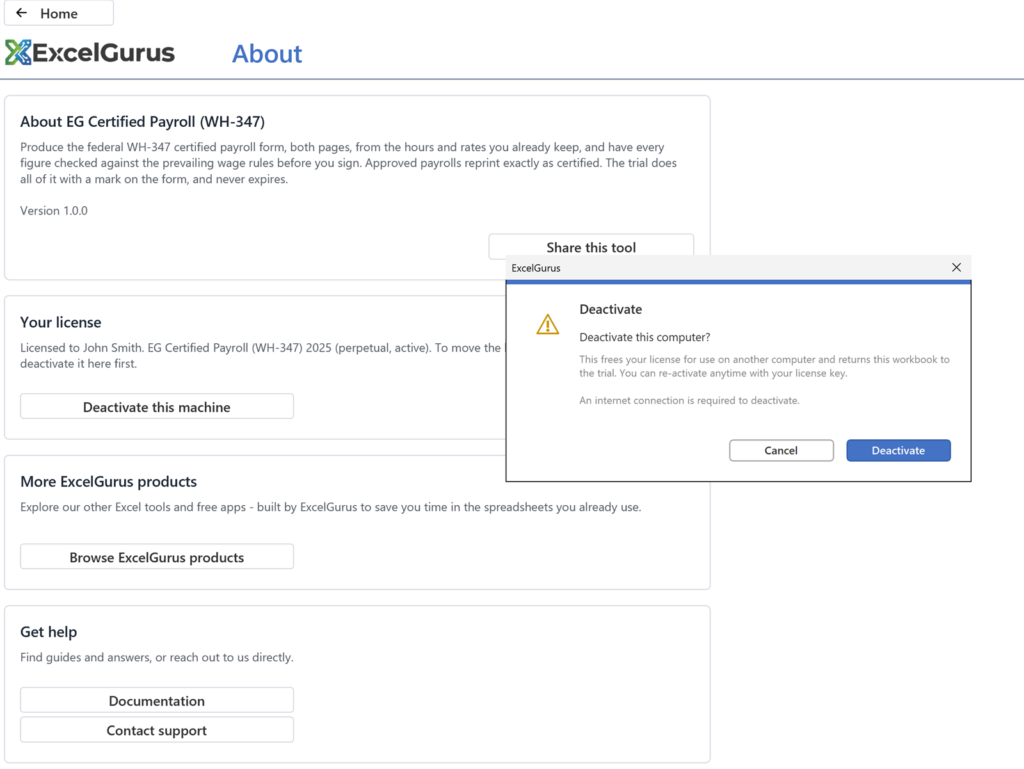
Task: Click the 'Get help' heading
Action: [x=49, y=632]
